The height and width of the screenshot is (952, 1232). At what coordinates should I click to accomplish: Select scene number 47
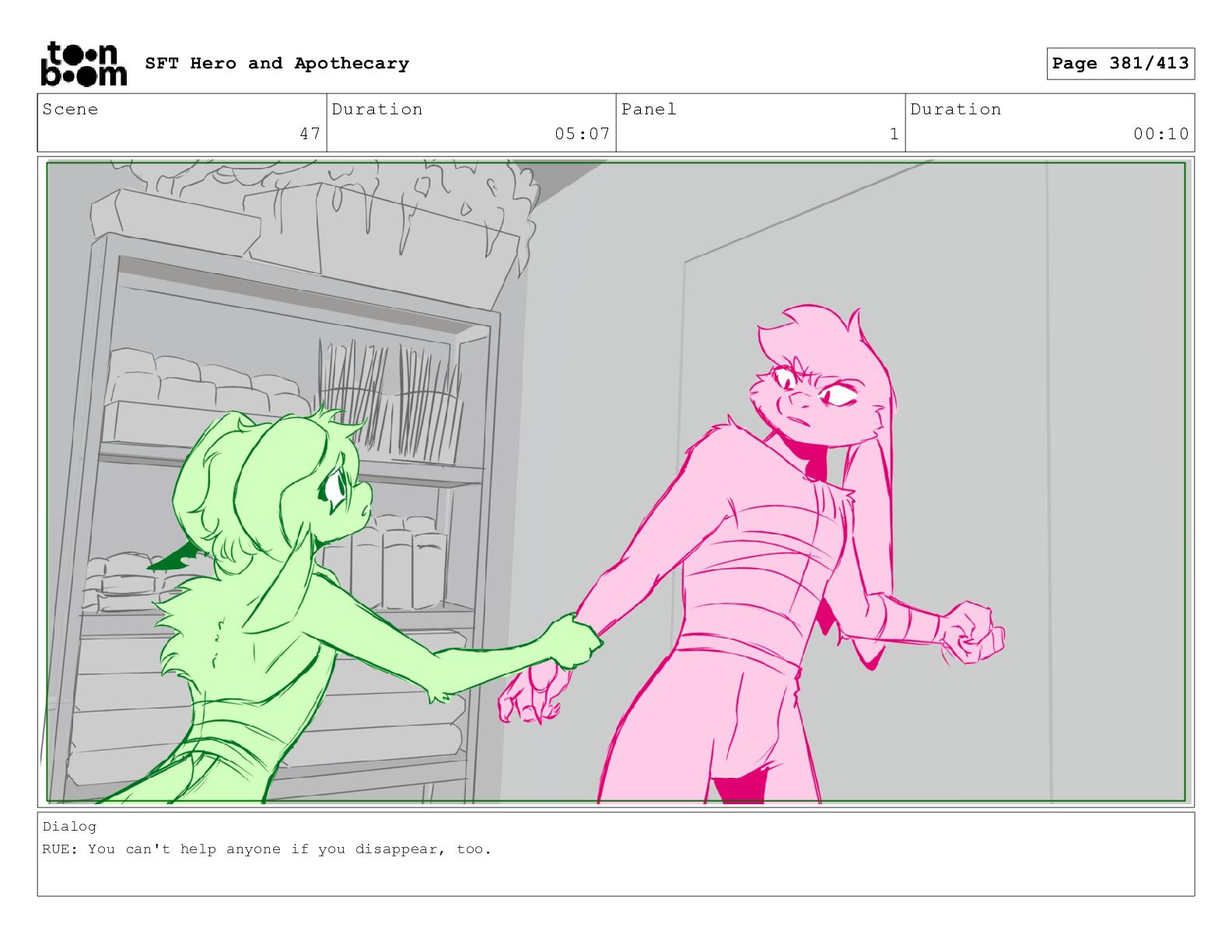click(310, 134)
